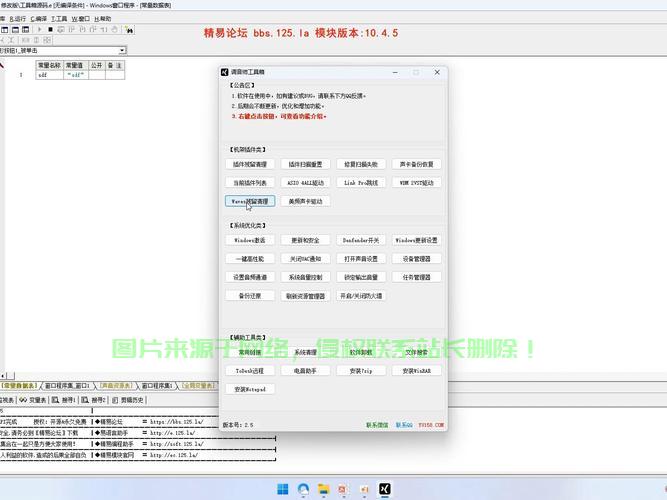Screen dimensions: 667x500
Task: Open the T工具 menu
Action: tap(59, 19)
